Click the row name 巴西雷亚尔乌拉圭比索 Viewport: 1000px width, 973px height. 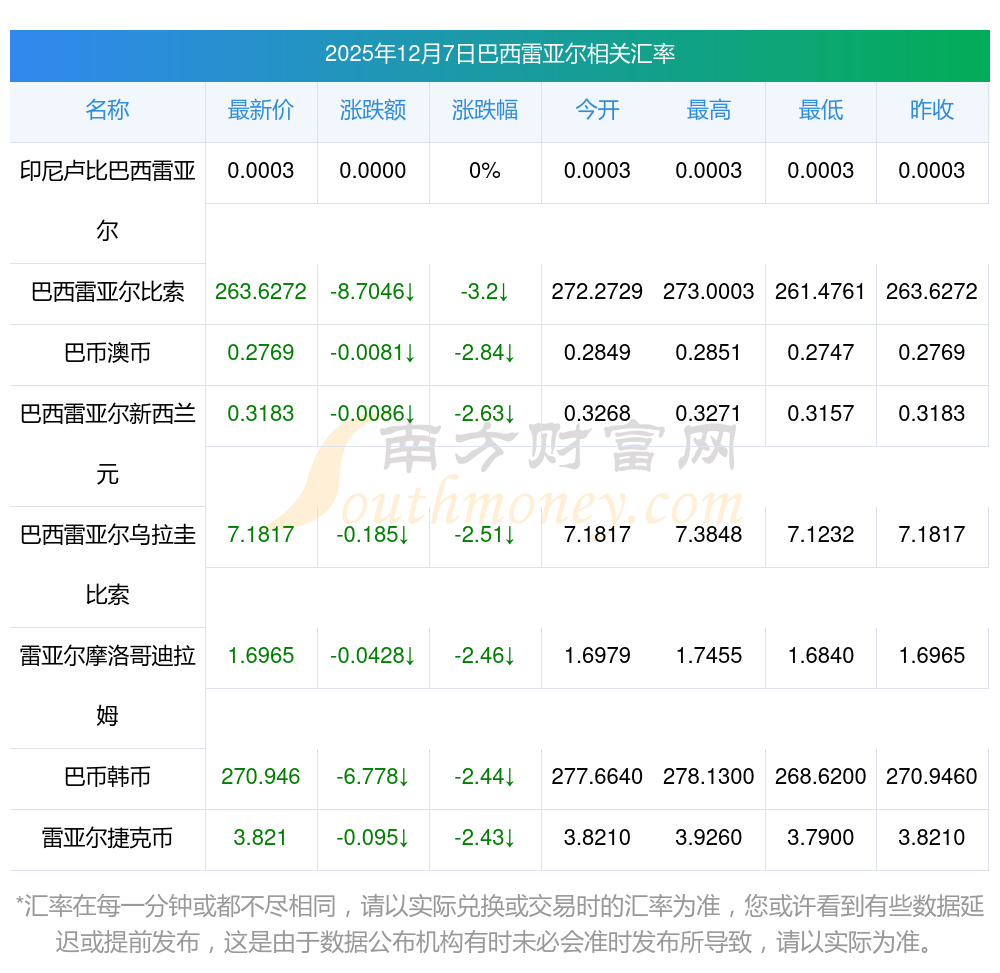107,565
